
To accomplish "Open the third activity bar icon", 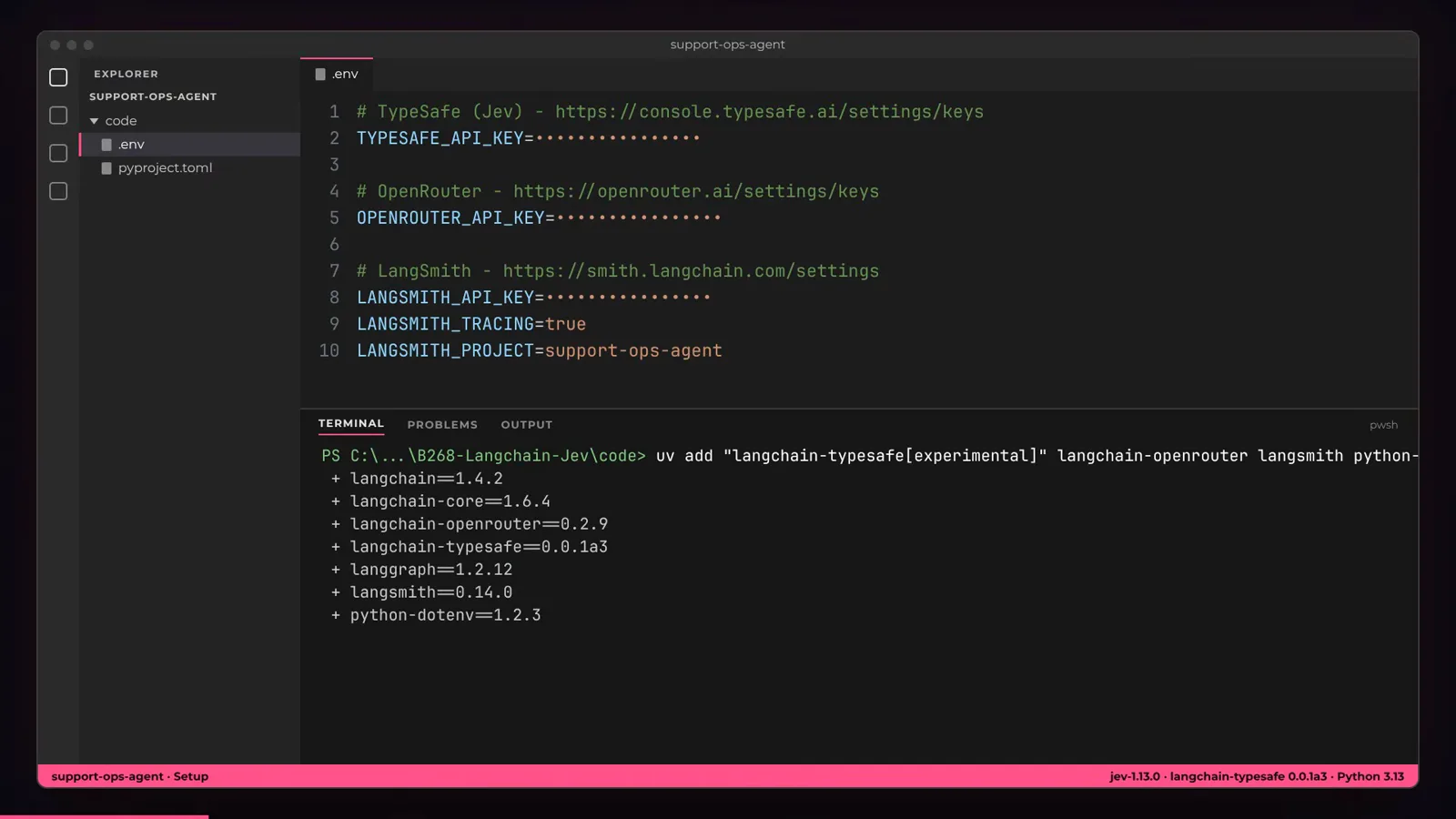I will click(58, 154).
